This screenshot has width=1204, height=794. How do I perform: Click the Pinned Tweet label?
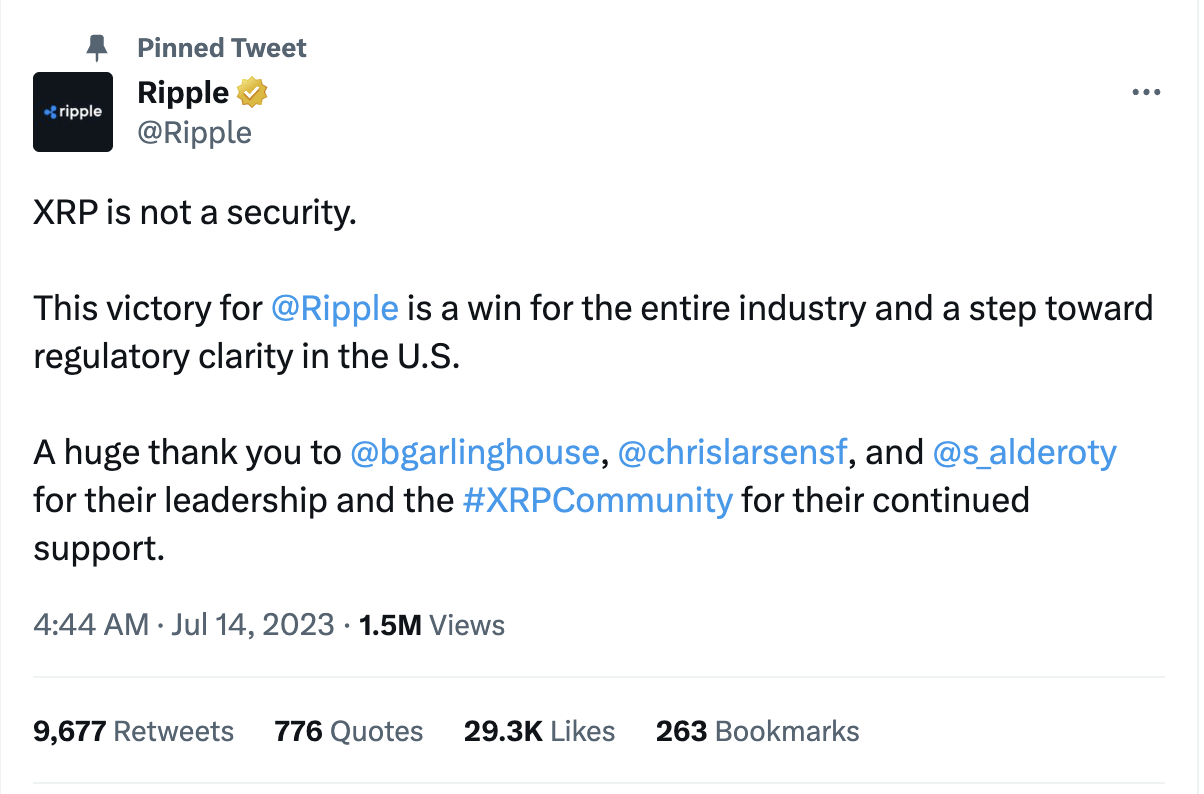point(222,47)
